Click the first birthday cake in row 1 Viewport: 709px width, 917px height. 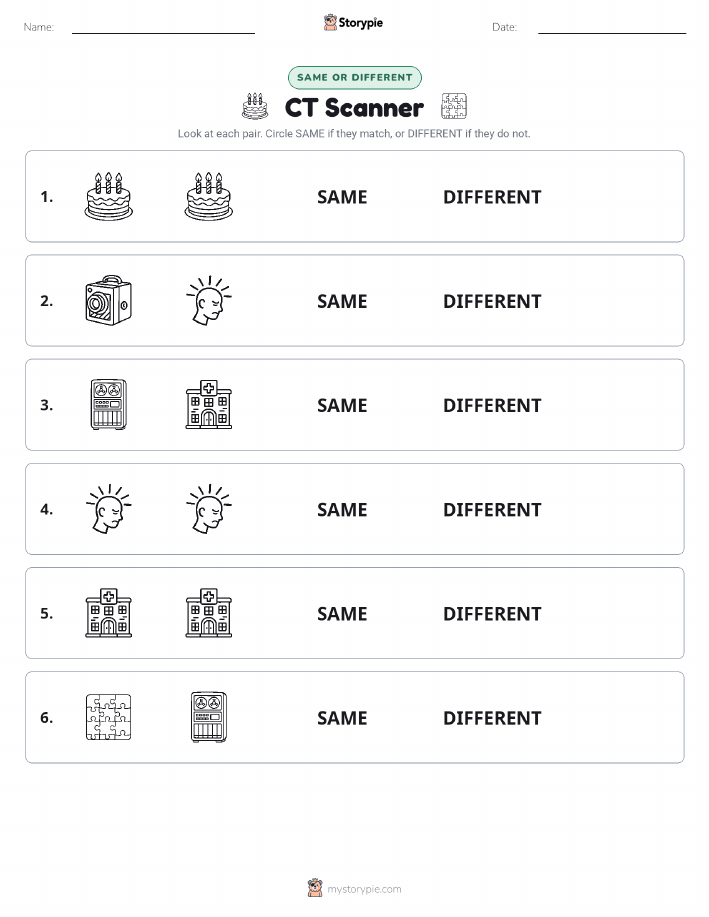[x=109, y=196]
